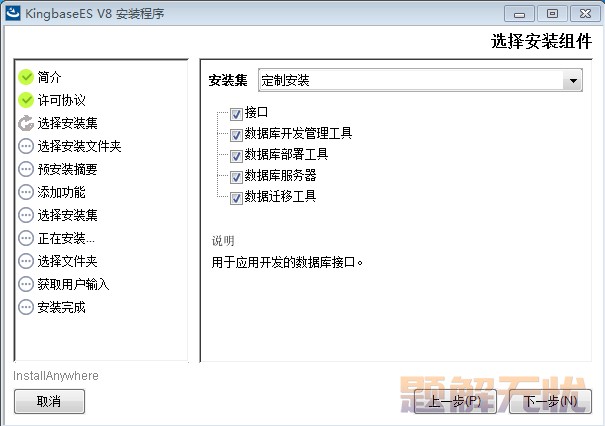
Task: Select the 数据库开发管理工具 tree label
Action: (x=298, y=134)
